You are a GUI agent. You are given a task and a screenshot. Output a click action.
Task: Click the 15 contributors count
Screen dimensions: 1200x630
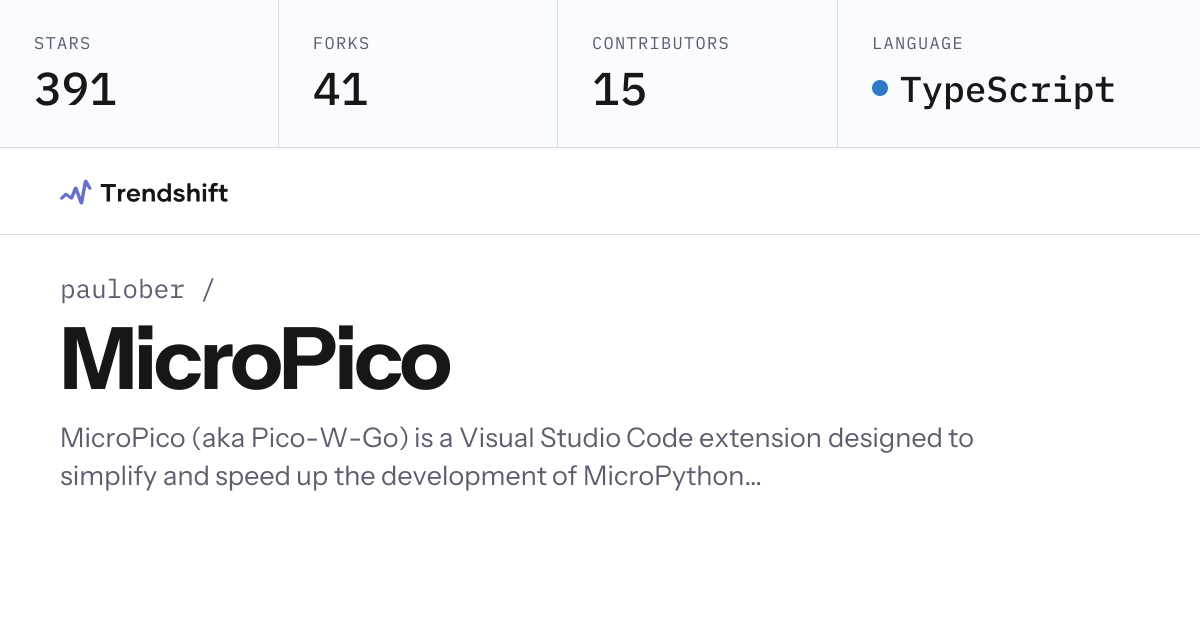[x=619, y=90]
